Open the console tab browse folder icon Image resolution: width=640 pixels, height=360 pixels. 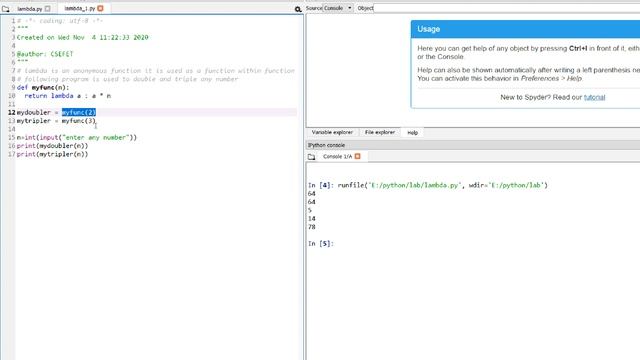(x=311, y=157)
